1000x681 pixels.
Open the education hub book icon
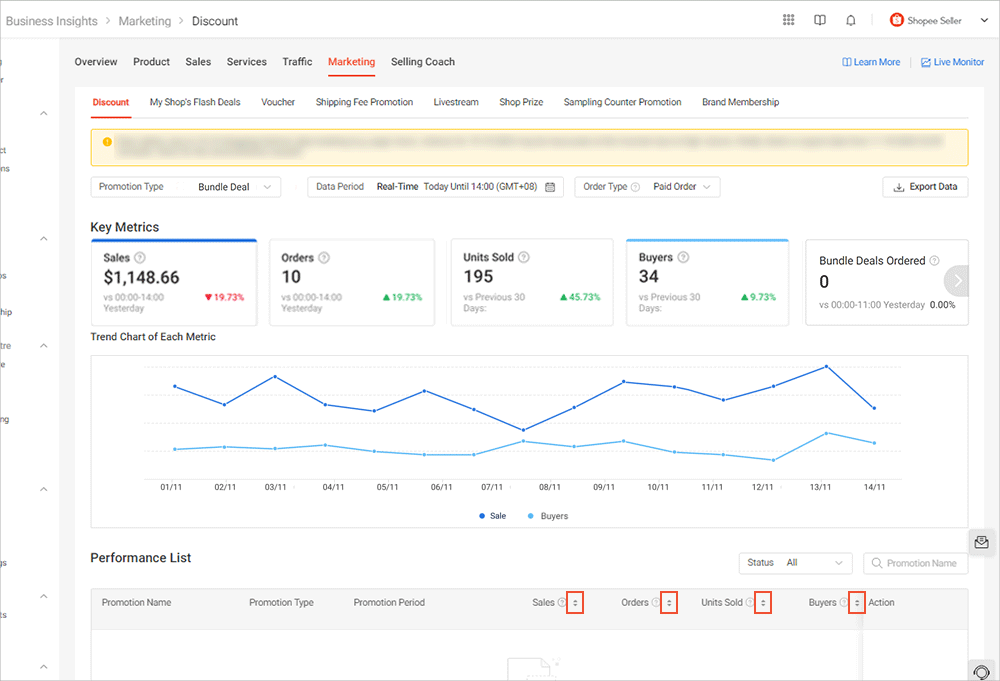(x=820, y=20)
